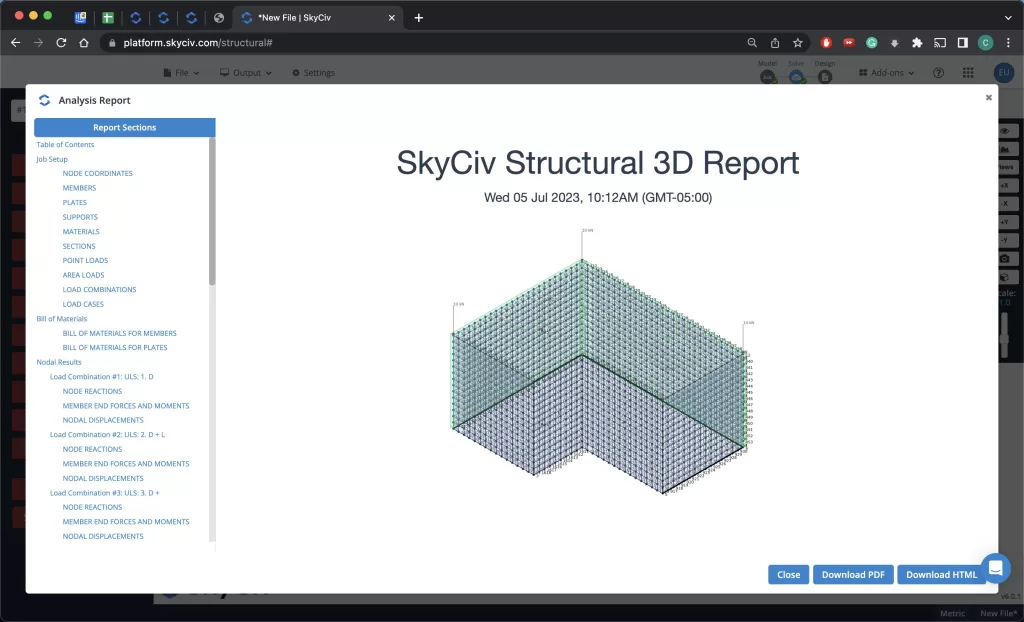Jump to Nodal Results section
Screen dimensions: 1024x622
click(x=59, y=362)
